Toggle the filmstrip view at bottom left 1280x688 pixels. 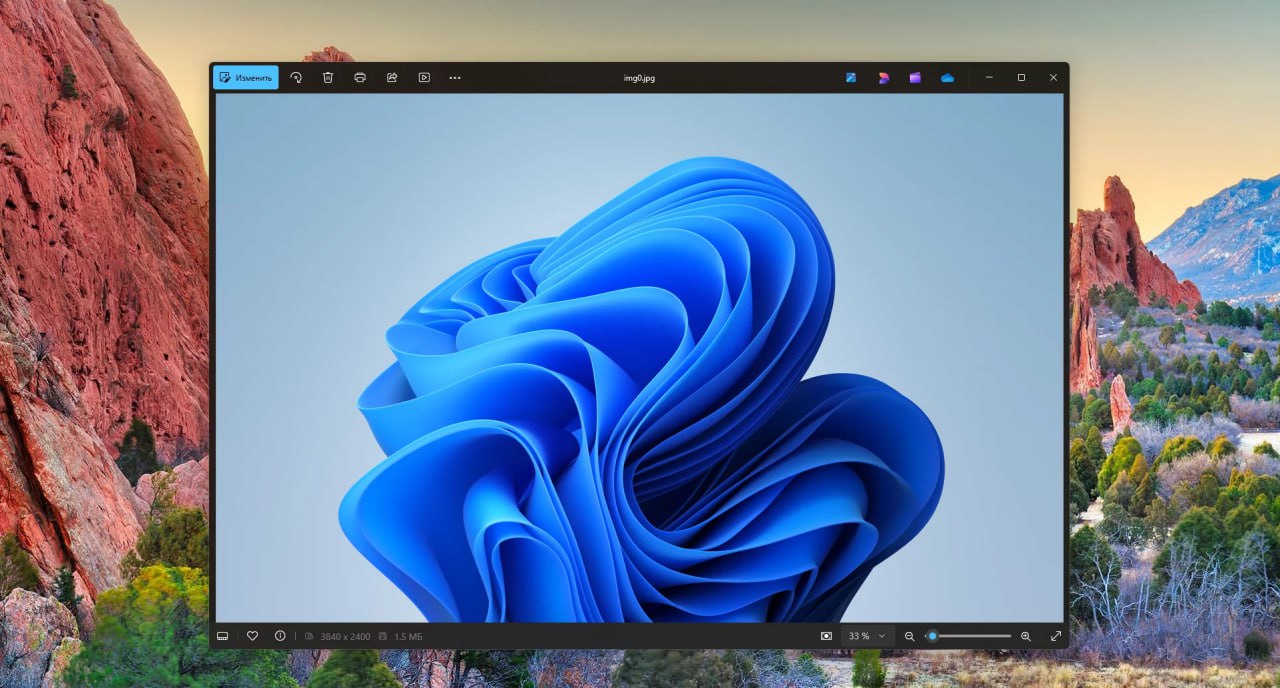click(223, 636)
